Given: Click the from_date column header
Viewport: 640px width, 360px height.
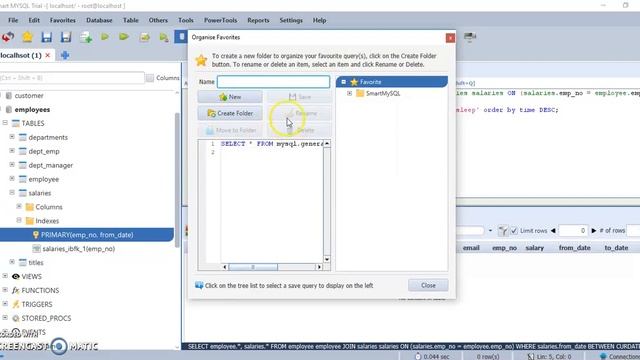Looking at the screenshot, I should click(x=575, y=248).
